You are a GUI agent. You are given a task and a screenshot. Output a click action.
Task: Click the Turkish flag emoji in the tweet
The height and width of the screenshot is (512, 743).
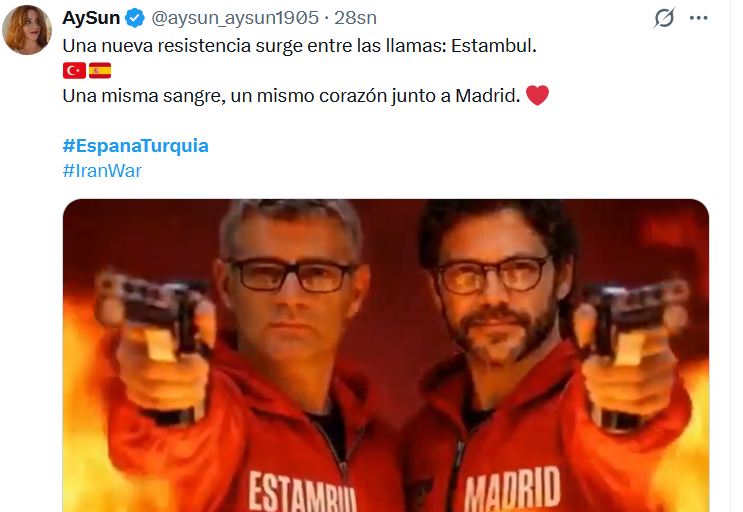click(74, 71)
